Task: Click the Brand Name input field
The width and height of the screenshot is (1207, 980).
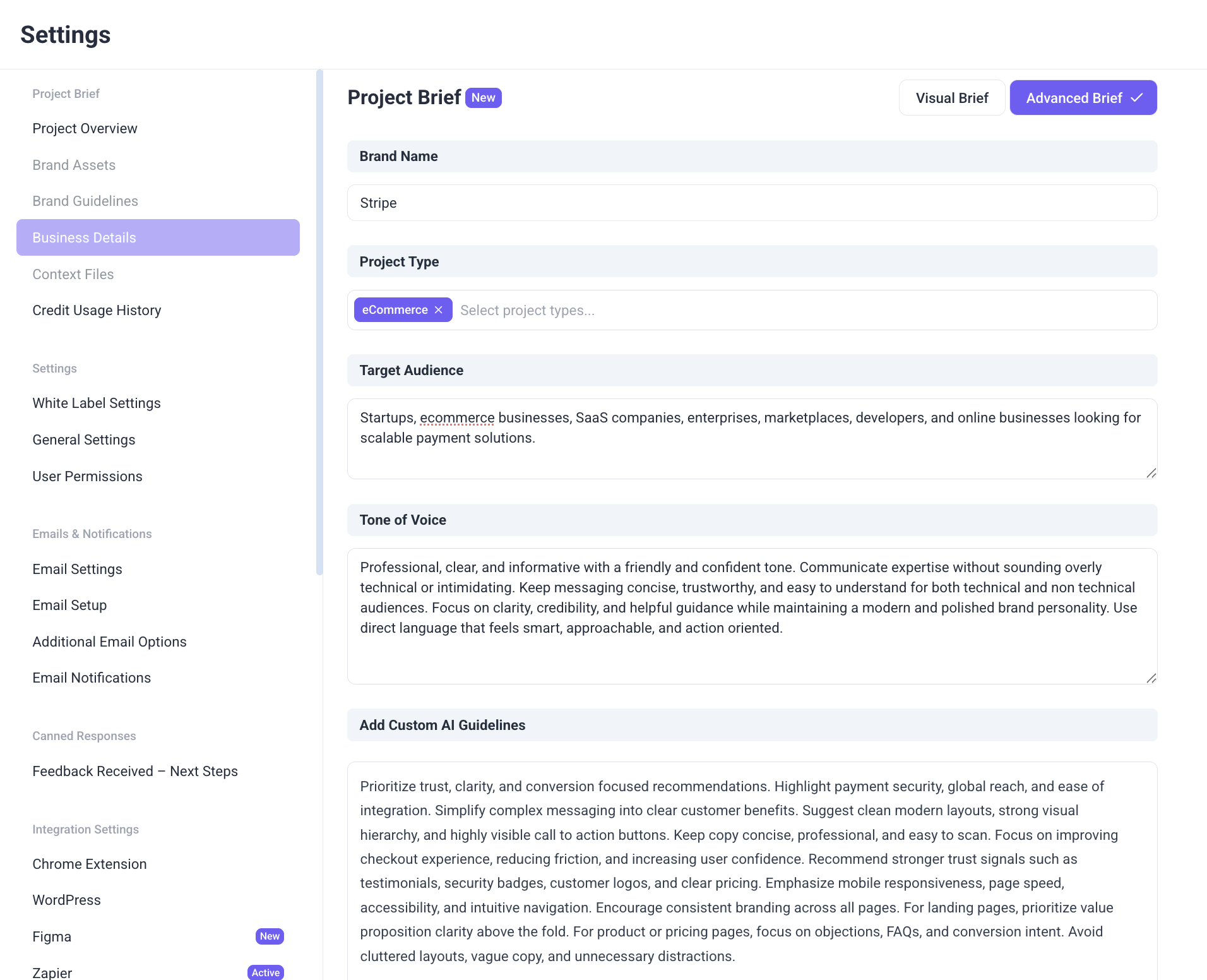Action: point(751,203)
